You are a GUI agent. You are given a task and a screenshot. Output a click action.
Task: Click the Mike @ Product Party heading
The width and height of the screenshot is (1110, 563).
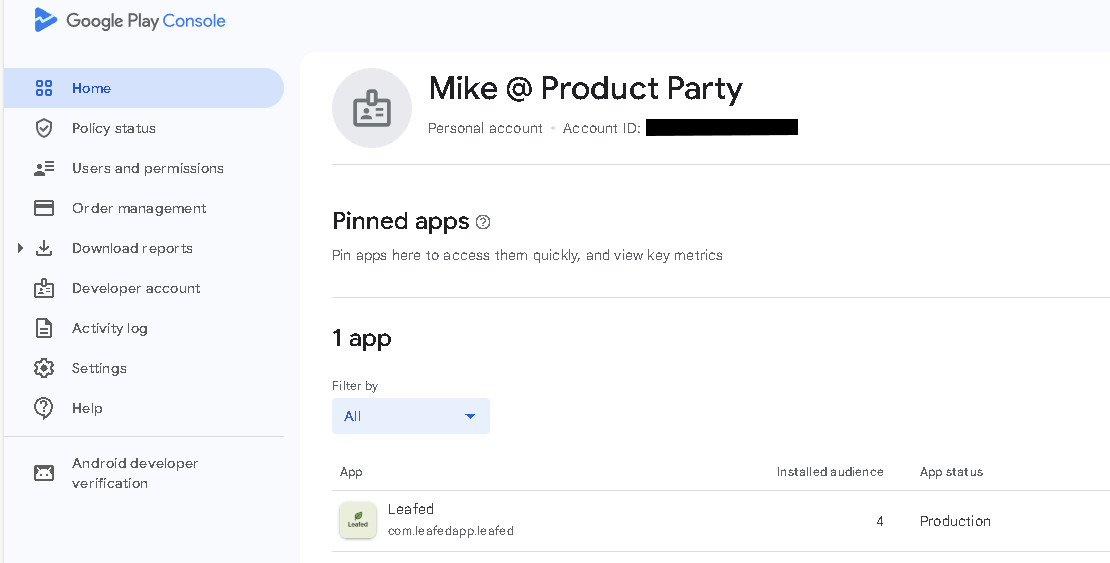(585, 89)
